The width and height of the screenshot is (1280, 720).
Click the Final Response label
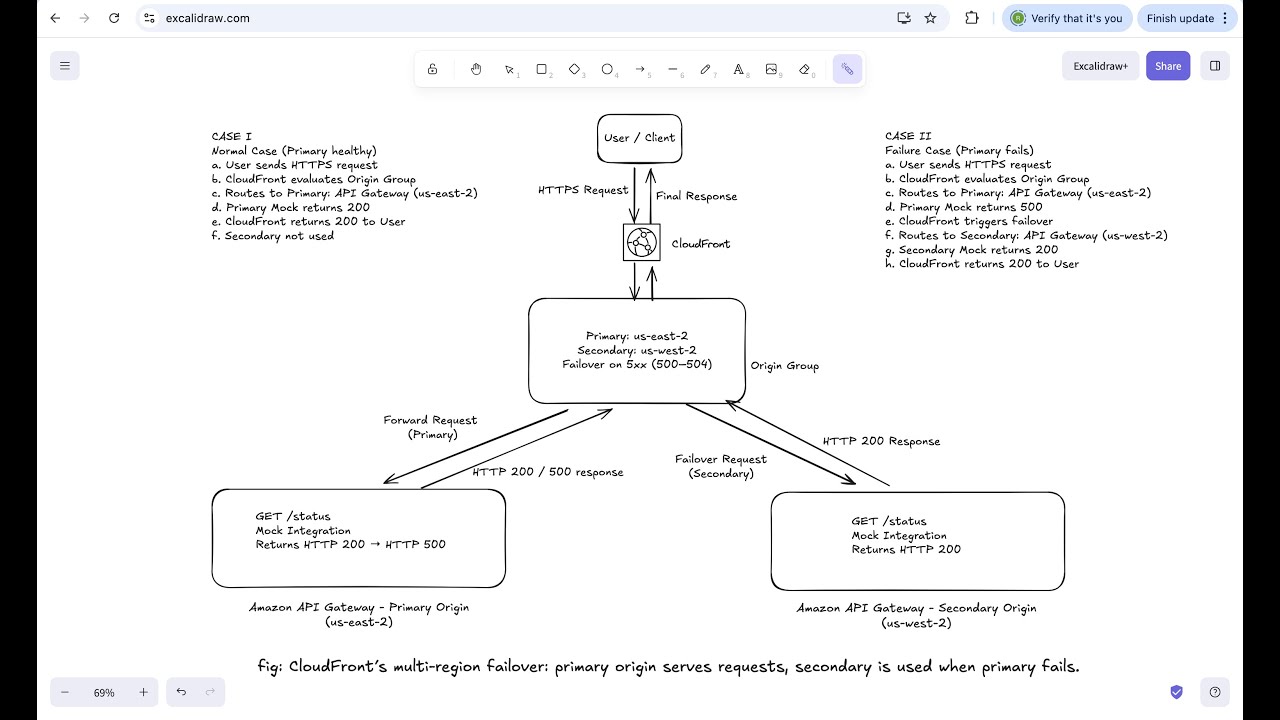[697, 196]
